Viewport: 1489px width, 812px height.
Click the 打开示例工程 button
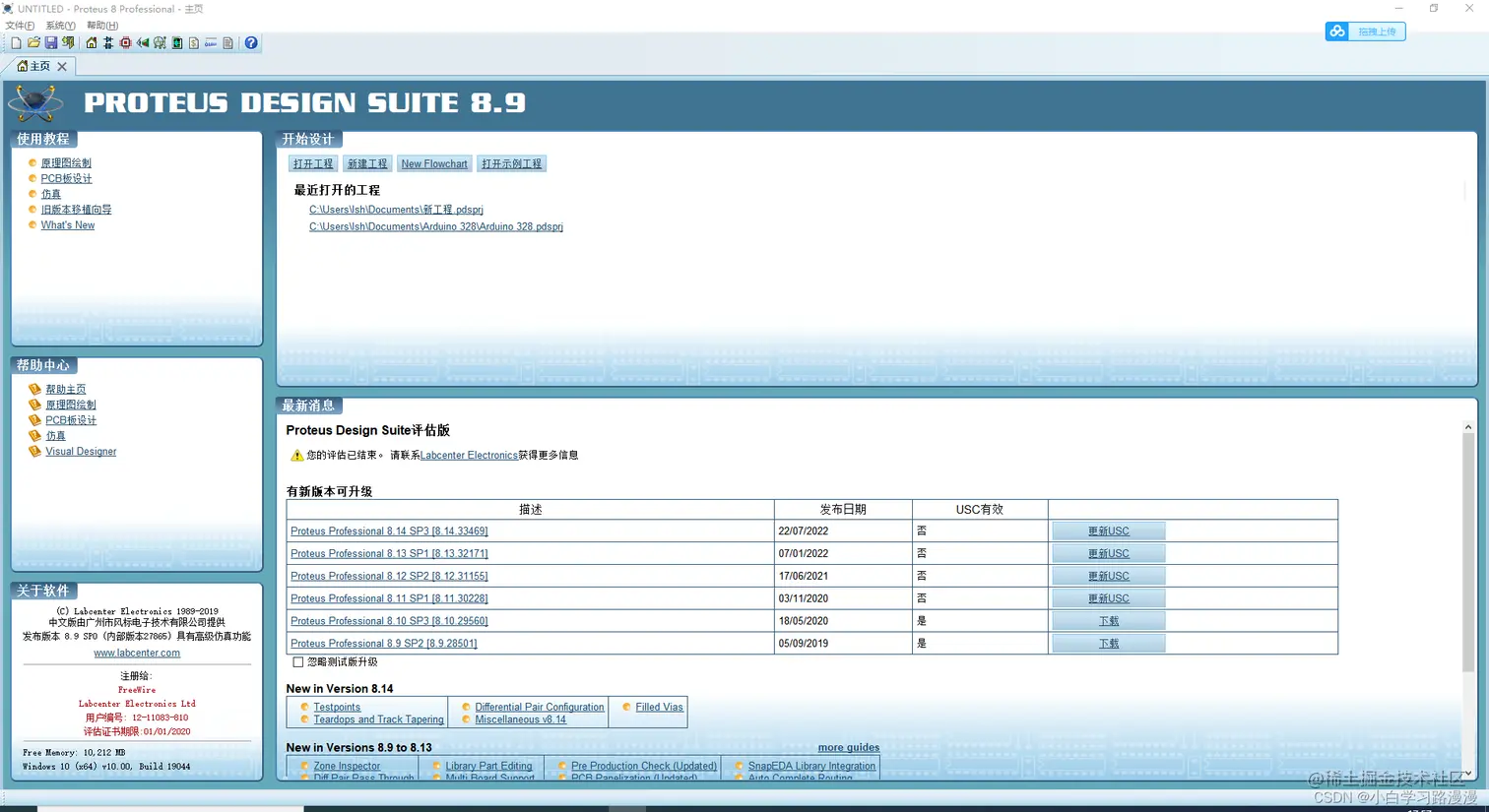coord(512,163)
